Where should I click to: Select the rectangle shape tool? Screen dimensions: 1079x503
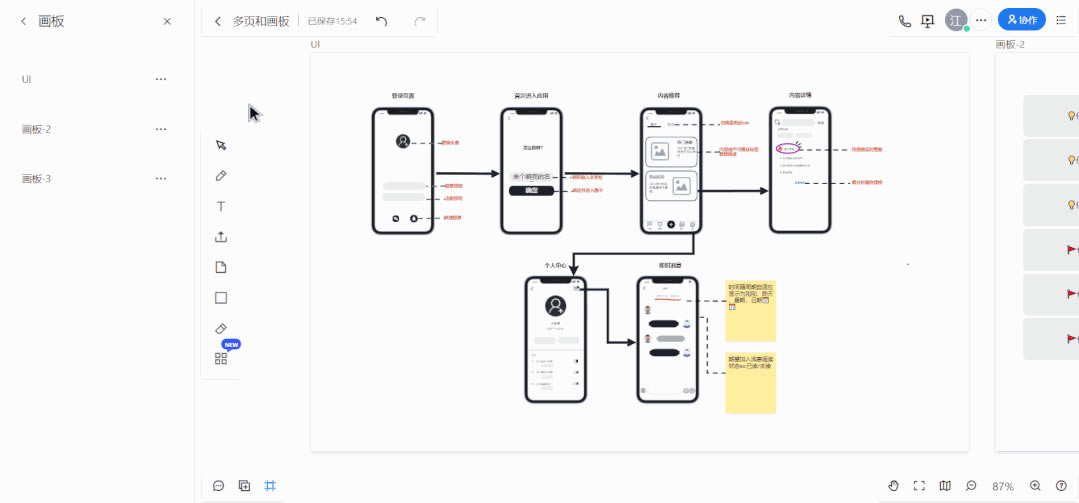(x=221, y=298)
